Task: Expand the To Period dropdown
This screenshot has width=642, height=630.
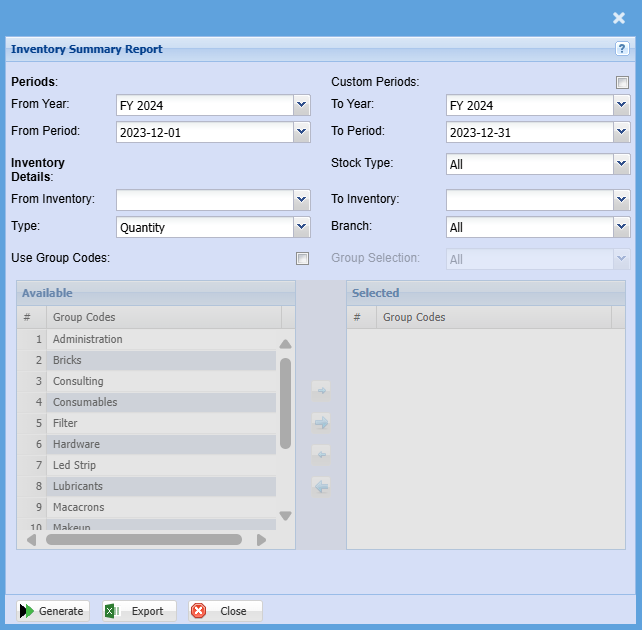Action: (622, 132)
